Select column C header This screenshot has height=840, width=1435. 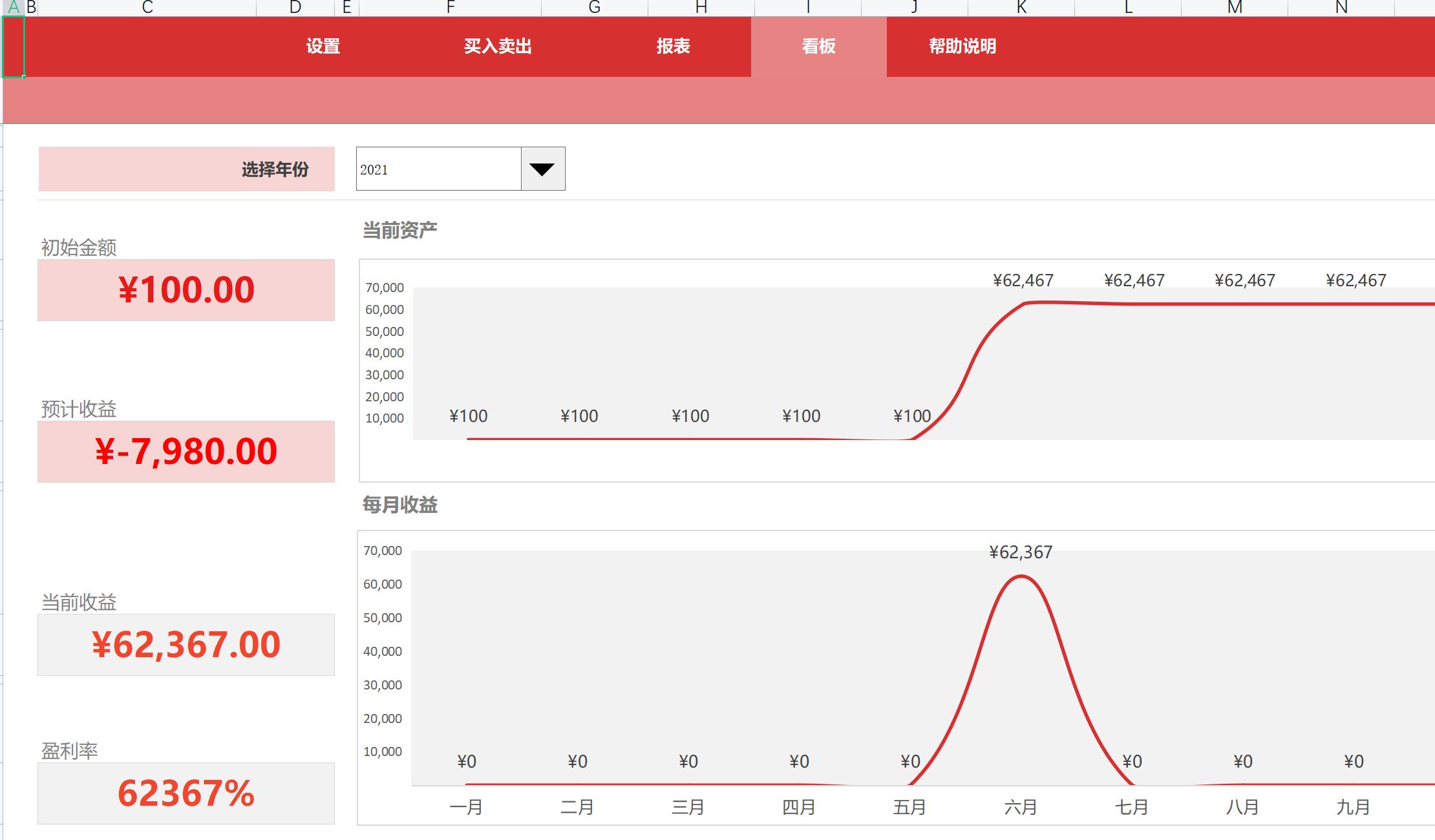point(147,7)
